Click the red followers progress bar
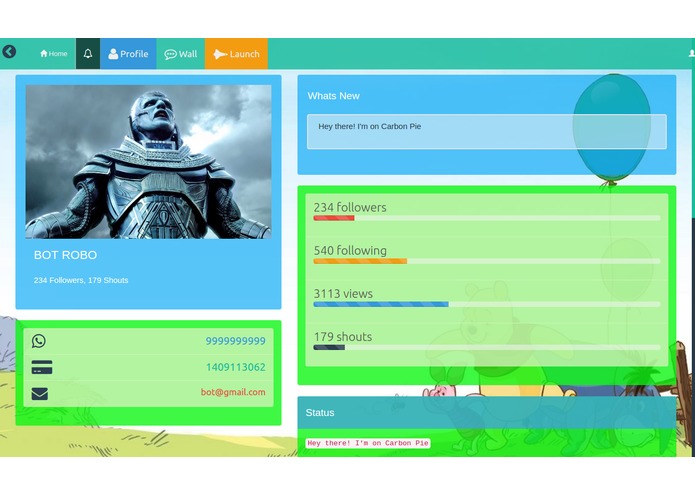The height and width of the screenshot is (494, 695). pos(334,218)
